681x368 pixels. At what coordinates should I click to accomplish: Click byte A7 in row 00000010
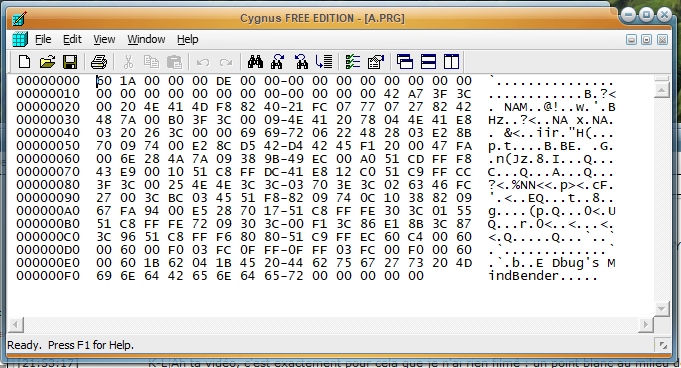(416, 94)
